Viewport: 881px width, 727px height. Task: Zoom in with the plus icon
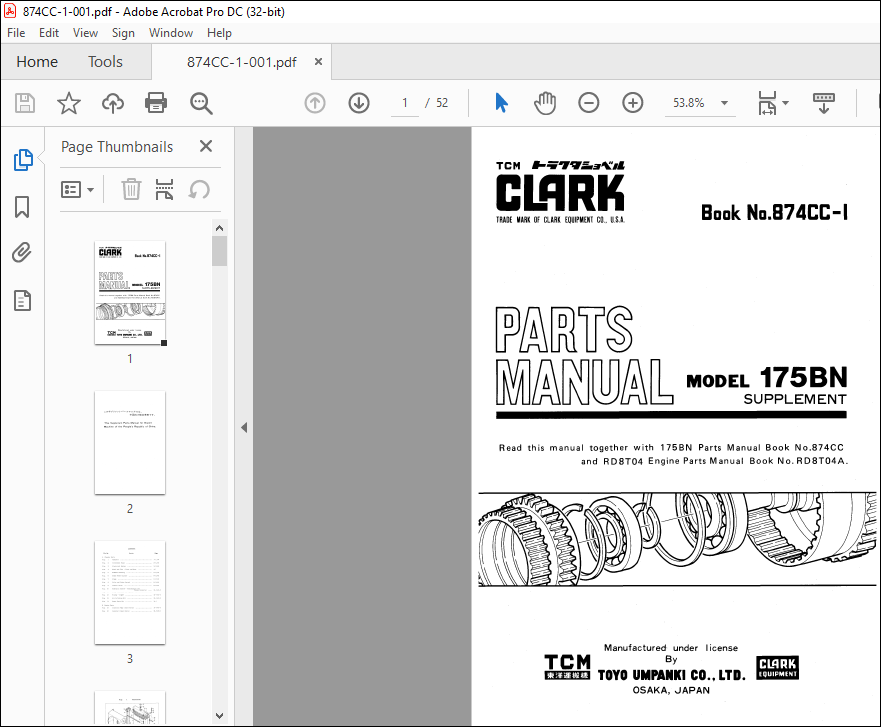pyautogui.click(x=633, y=103)
